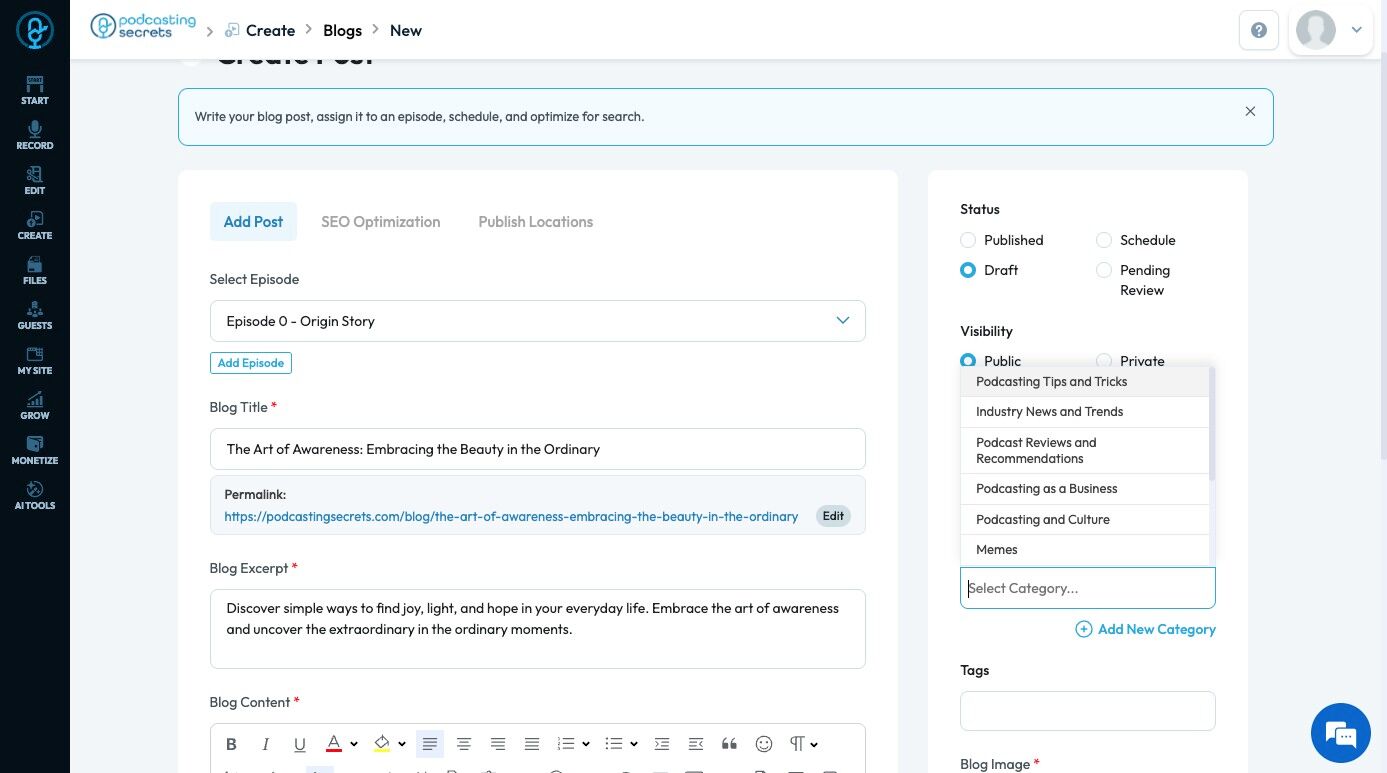Select the Published status option
This screenshot has width=1387, height=773.
(x=968, y=240)
